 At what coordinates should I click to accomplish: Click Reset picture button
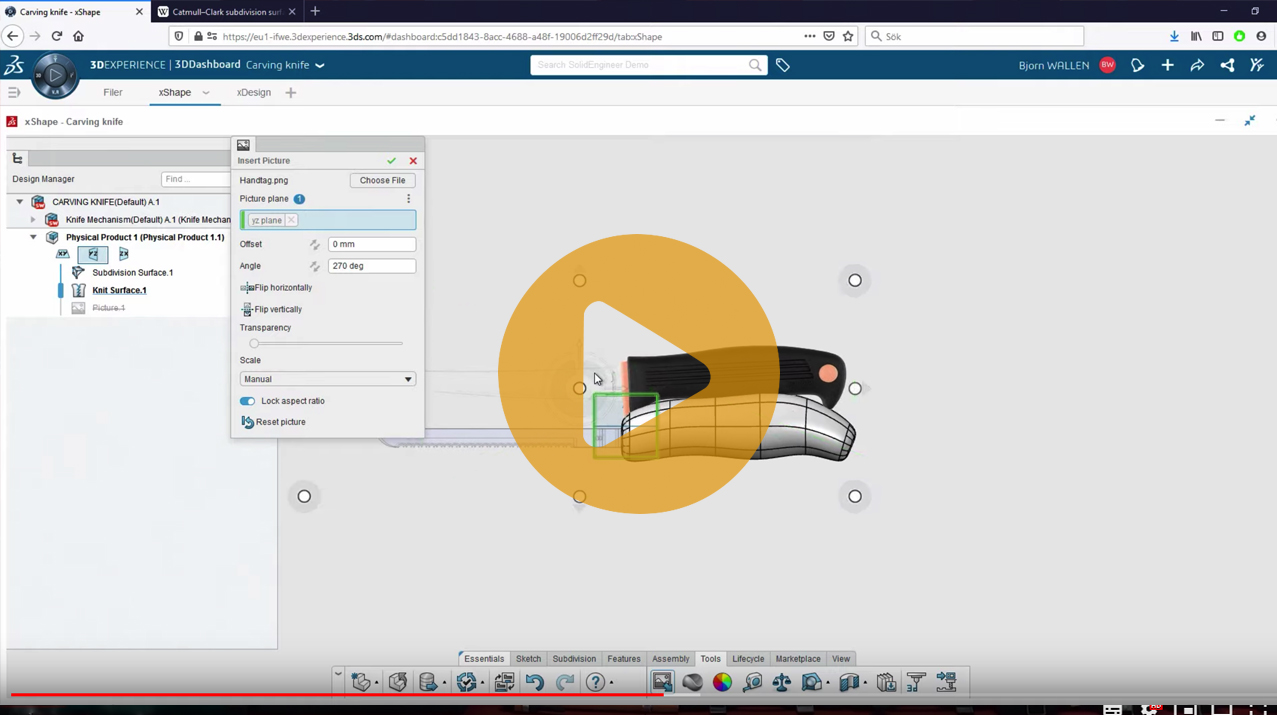274,422
